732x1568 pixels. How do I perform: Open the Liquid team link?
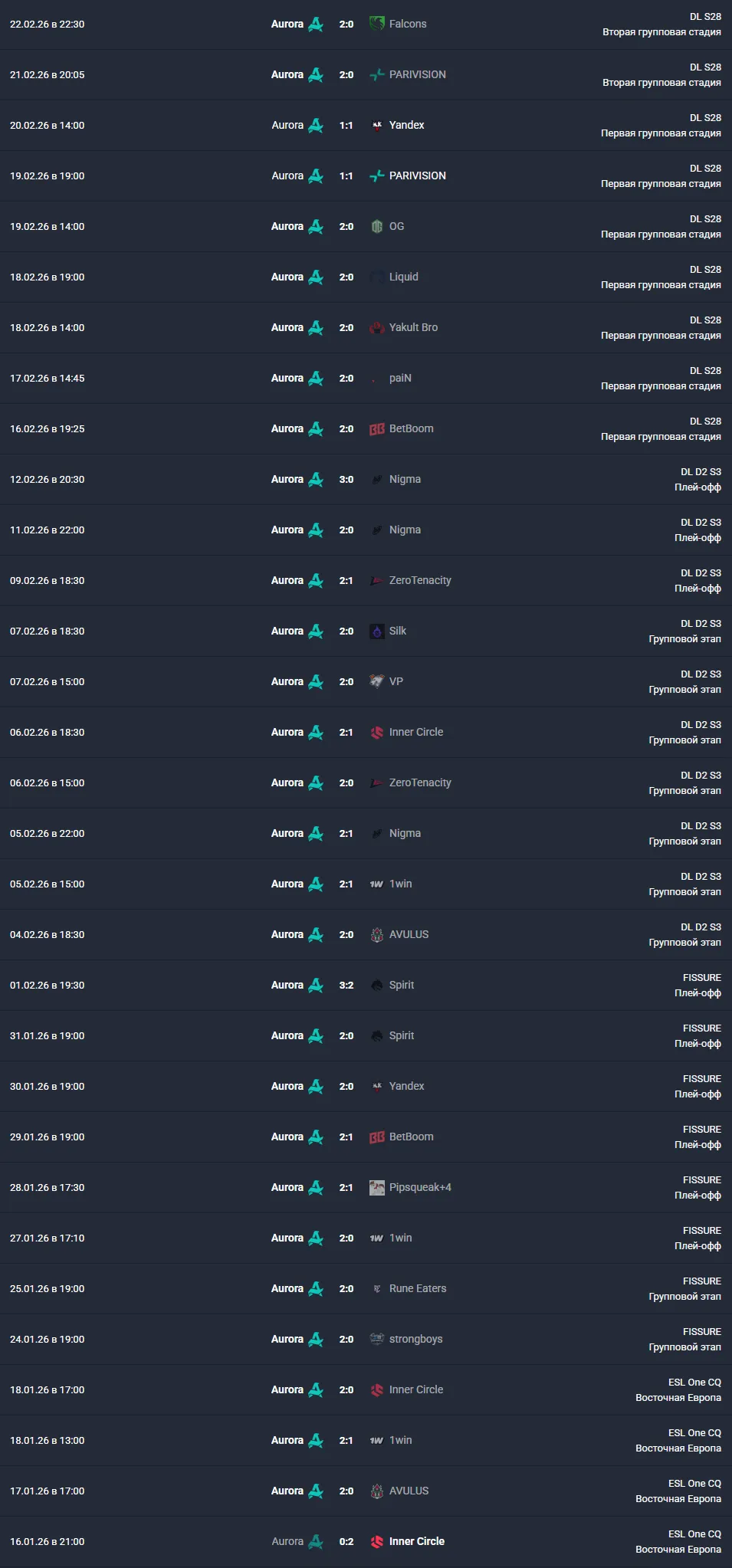(x=403, y=277)
